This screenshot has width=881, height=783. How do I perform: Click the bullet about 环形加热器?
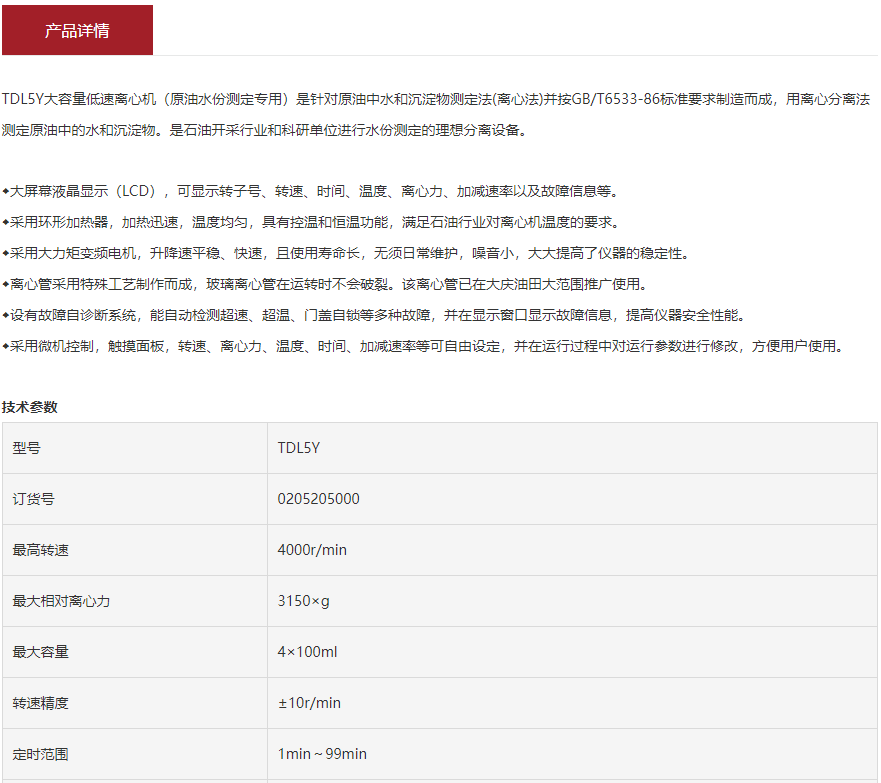[x=311, y=222]
